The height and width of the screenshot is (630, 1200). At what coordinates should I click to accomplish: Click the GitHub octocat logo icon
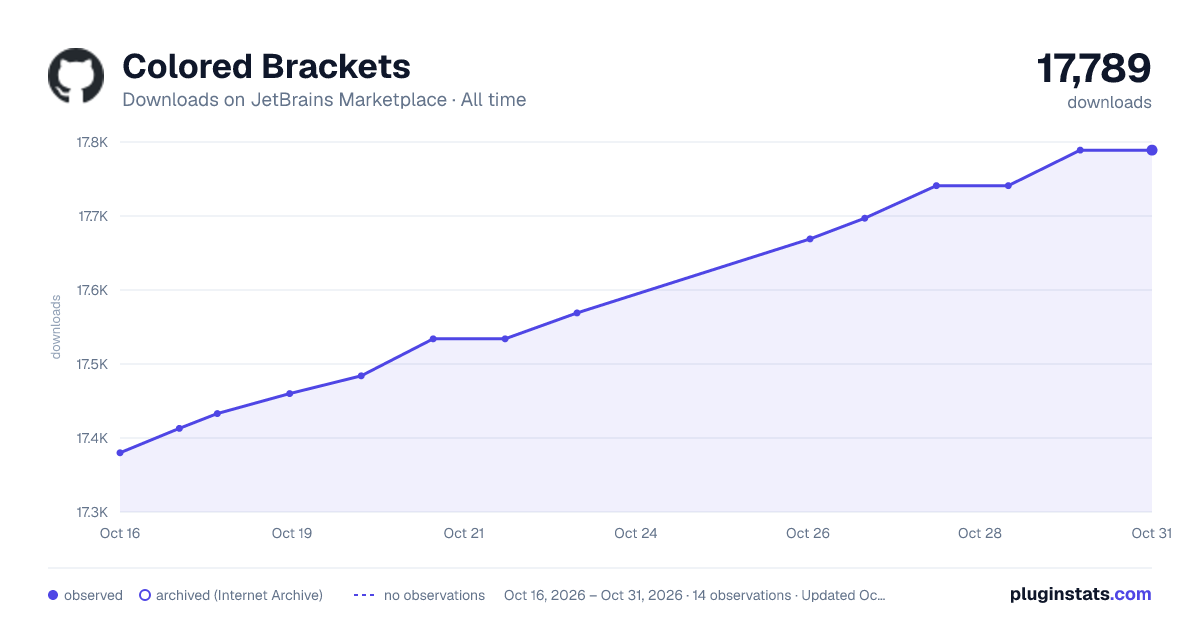(x=76, y=76)
